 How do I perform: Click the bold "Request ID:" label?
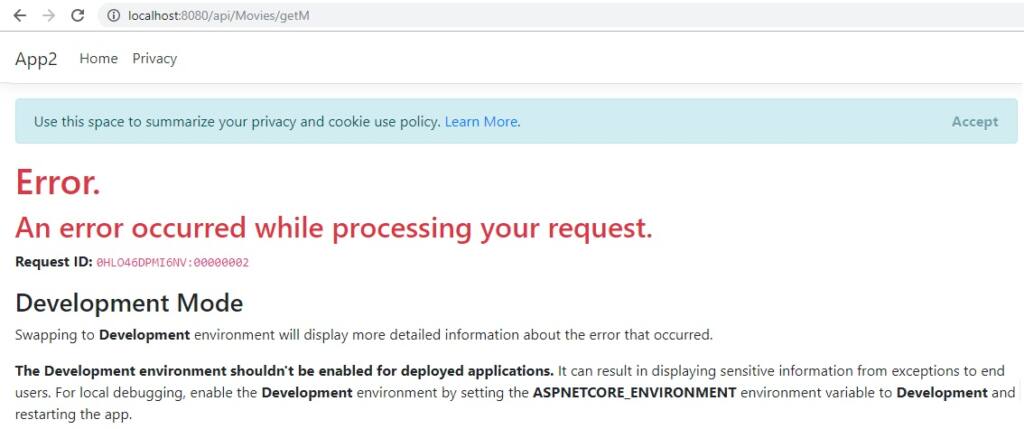click(54, 262)
